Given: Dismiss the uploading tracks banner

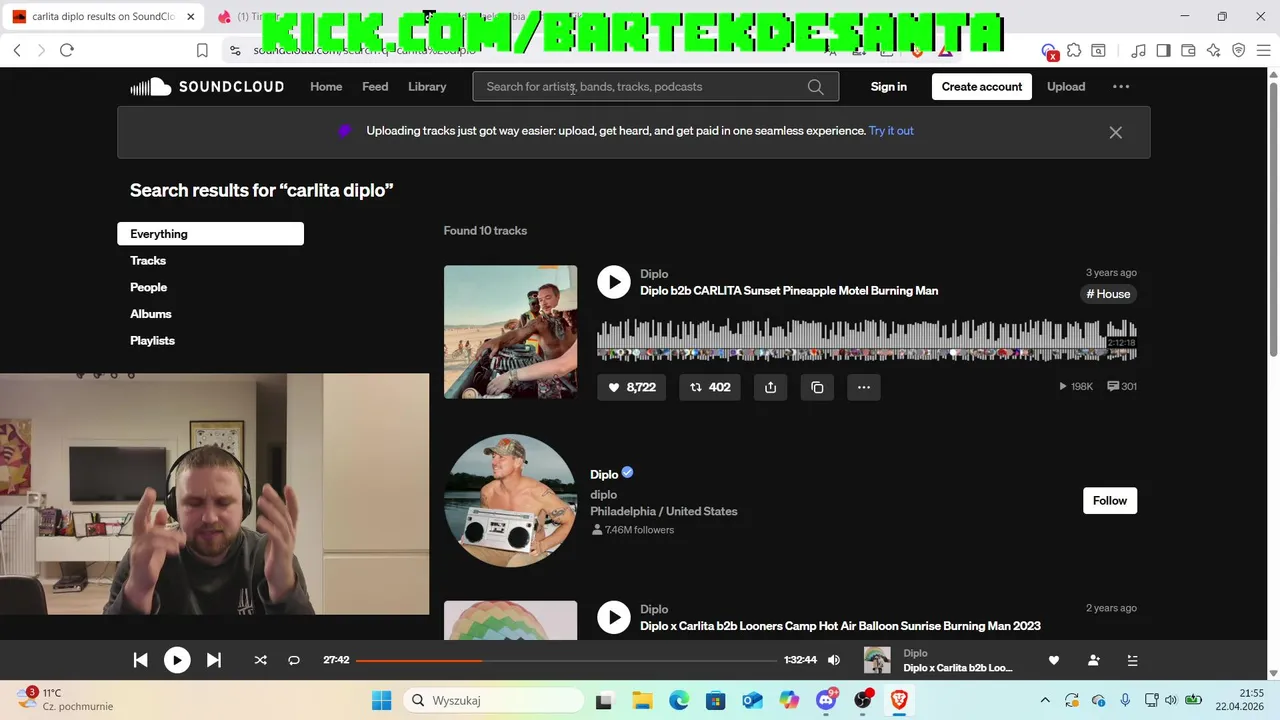Looking at the screenshot, I should (1115, 132).
